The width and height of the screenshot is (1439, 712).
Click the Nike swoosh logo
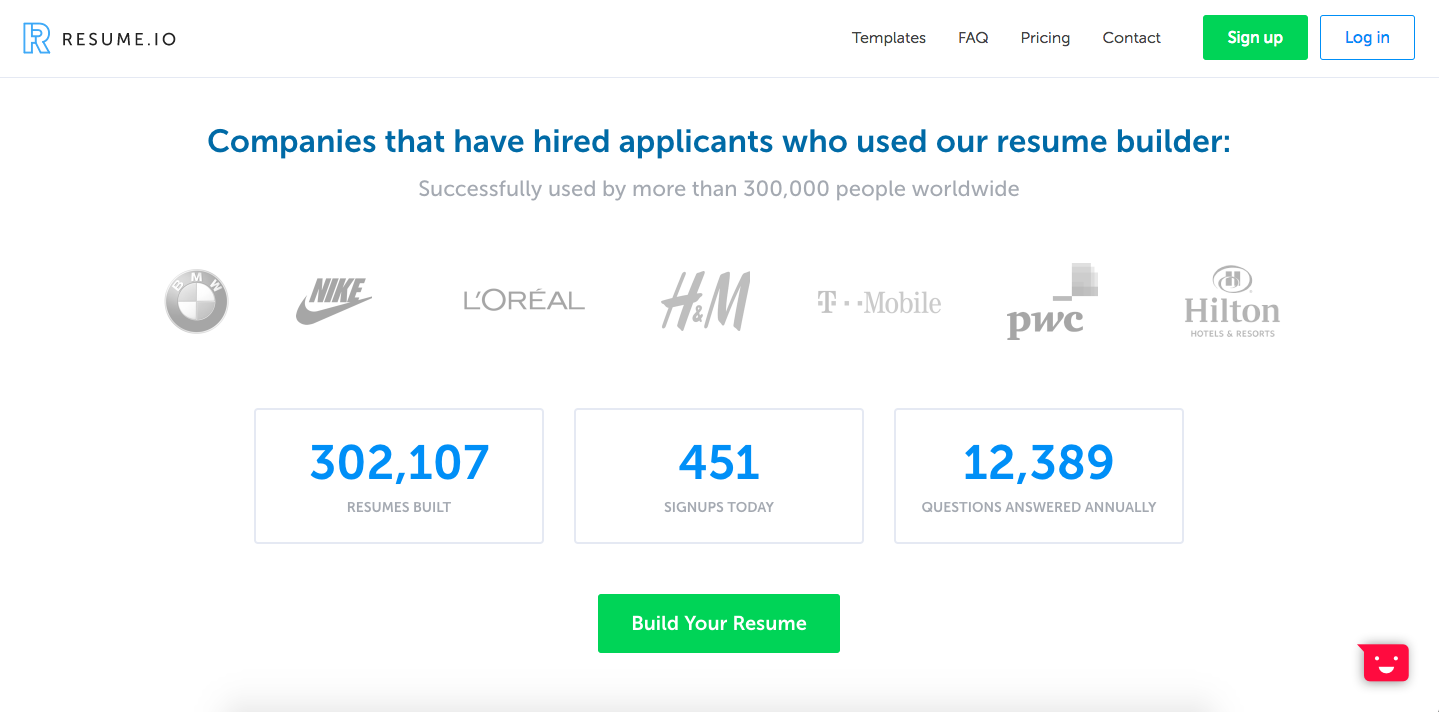tap(334, 301)
